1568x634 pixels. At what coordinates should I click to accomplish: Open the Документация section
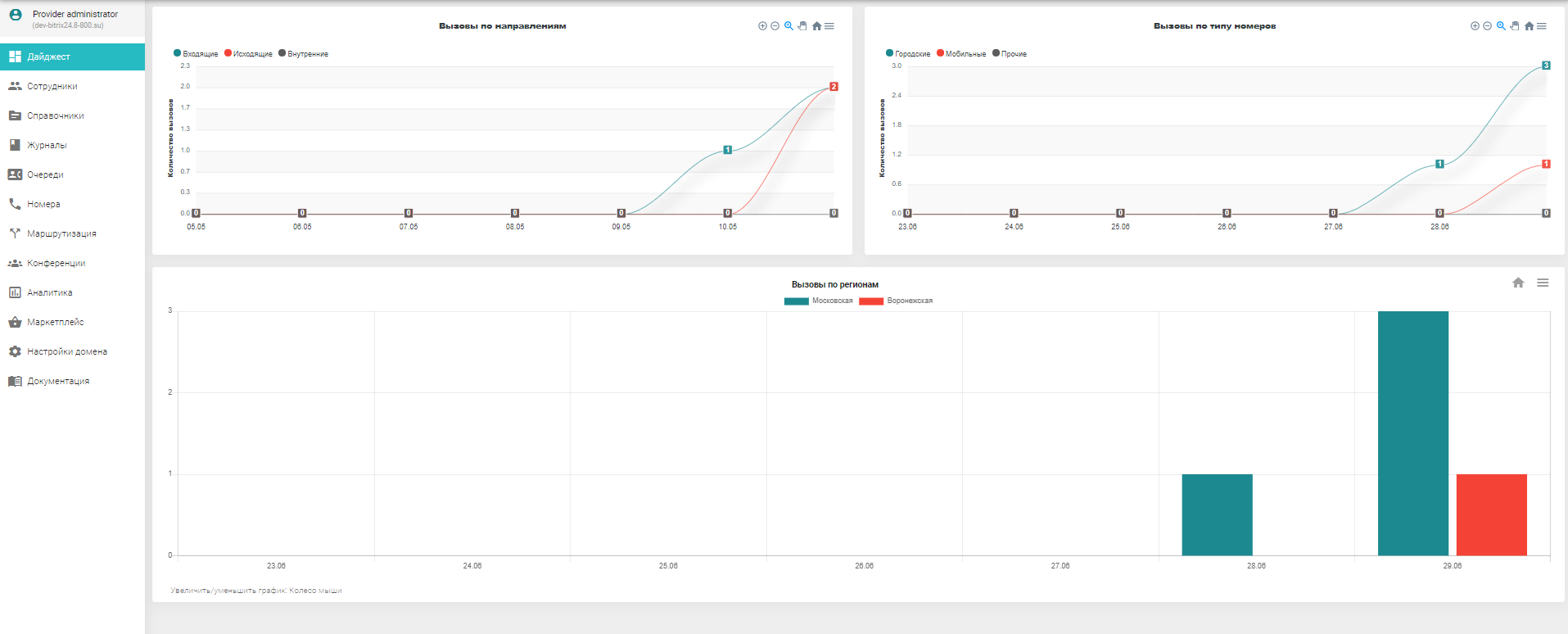click(x=72, y=381)
